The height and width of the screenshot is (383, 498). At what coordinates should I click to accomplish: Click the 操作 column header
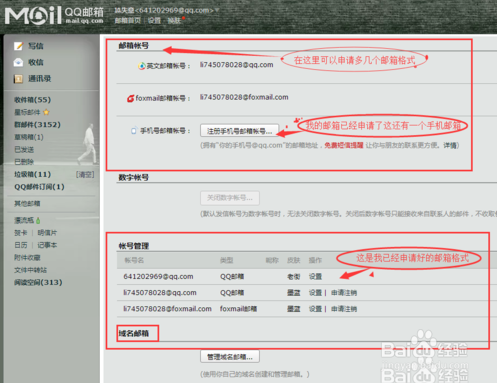(315, 260)
